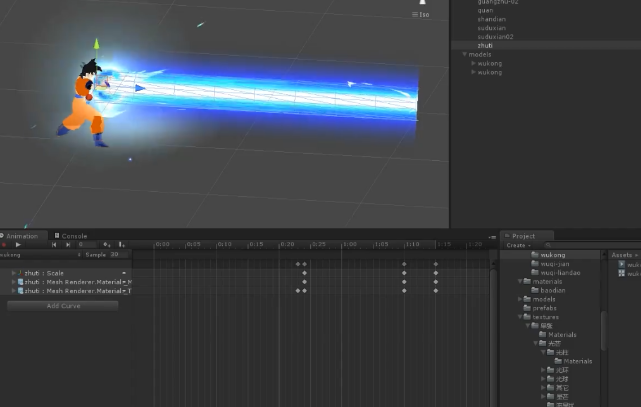Expand zhuti Mesh Renderer.Material _T property

(13, 291)
